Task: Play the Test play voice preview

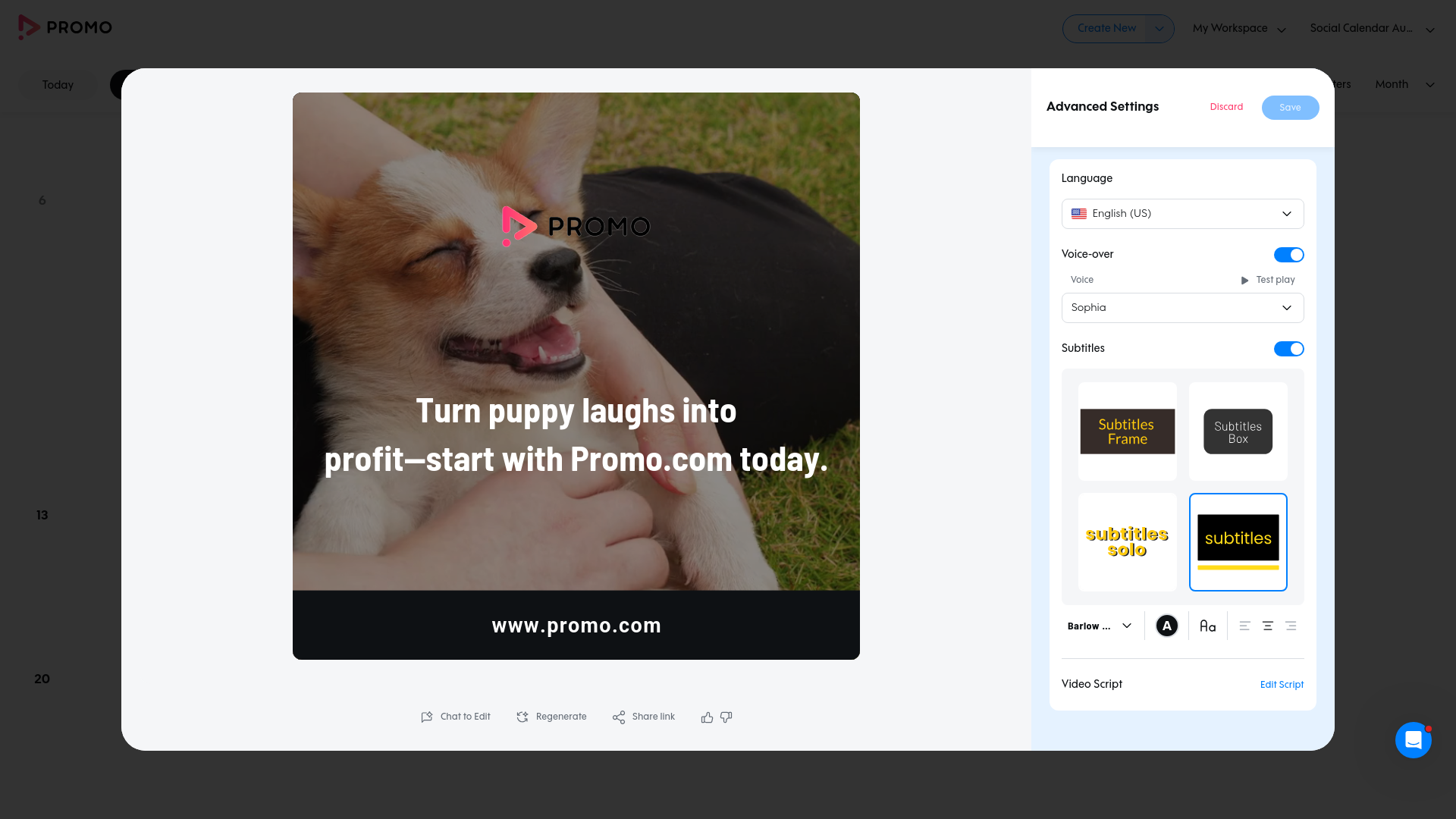Action: pos(1267,280)
